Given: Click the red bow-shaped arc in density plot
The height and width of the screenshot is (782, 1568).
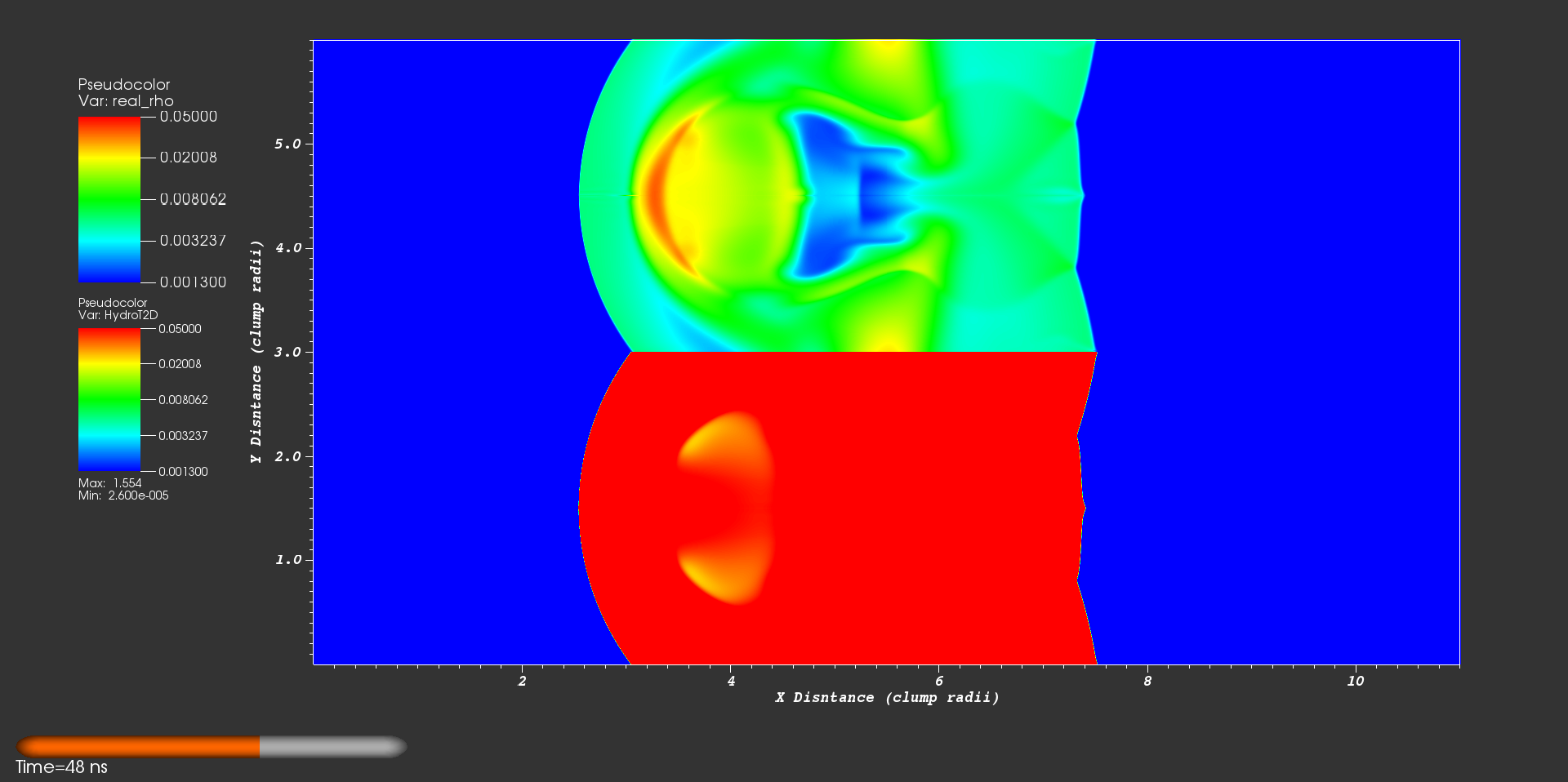Looking at the screenshot, I should (656, 196).
